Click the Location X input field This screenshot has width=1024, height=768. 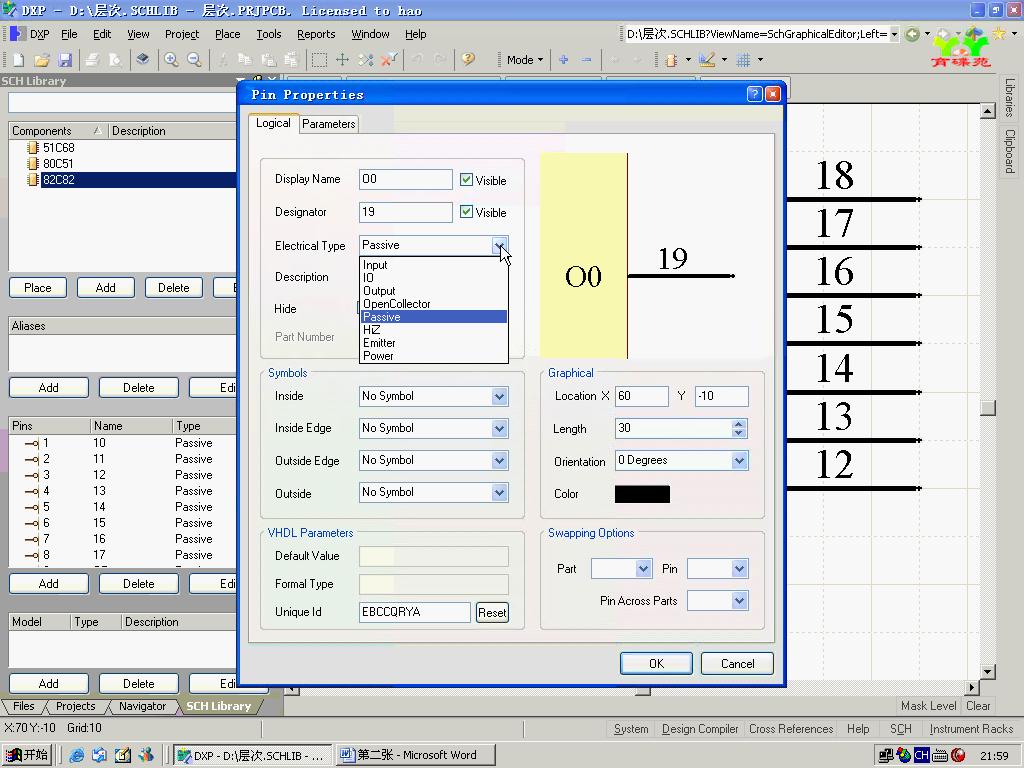(641, 396)
